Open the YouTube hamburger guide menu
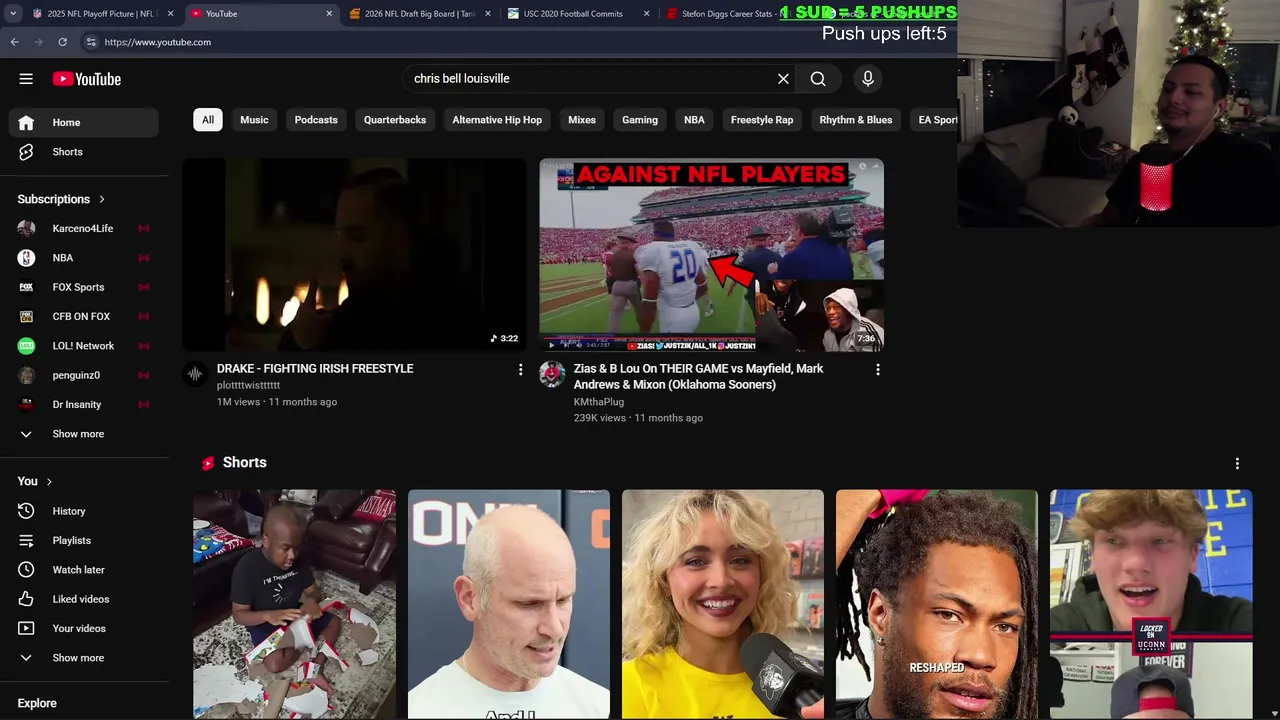The image size is (1280, 720). click(26, 79)
